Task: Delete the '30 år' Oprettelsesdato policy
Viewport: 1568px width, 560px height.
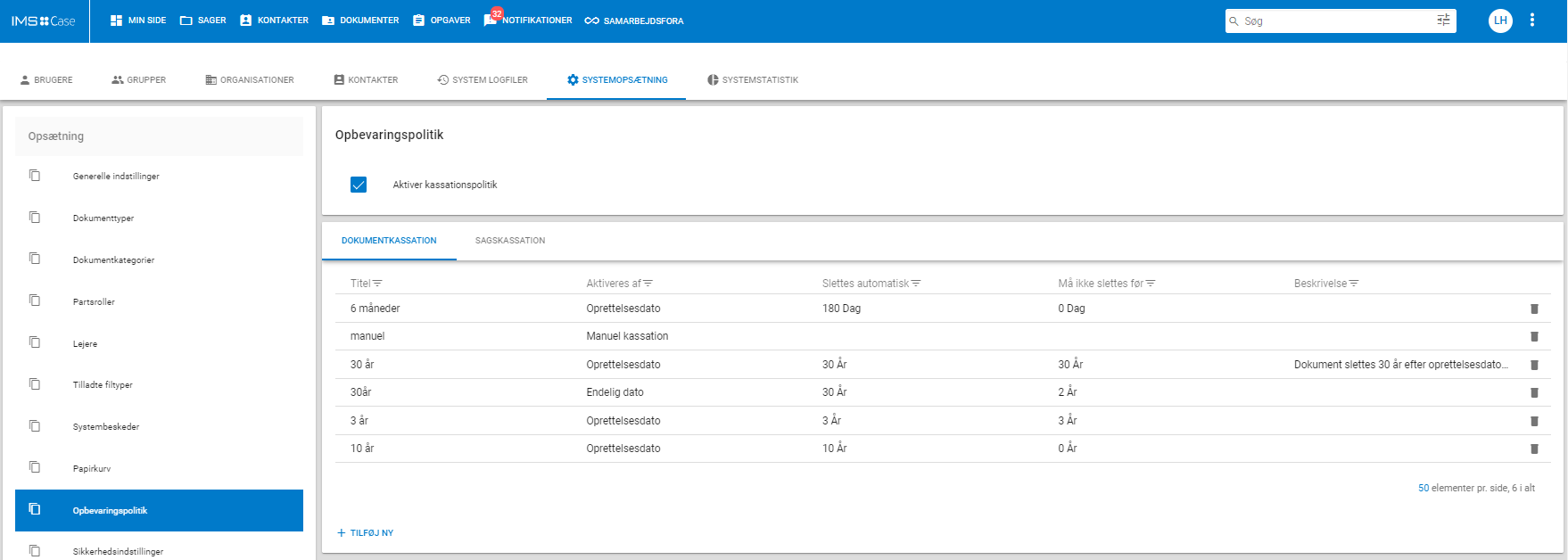Action: pyautogui.click(x=1534, y=365)
